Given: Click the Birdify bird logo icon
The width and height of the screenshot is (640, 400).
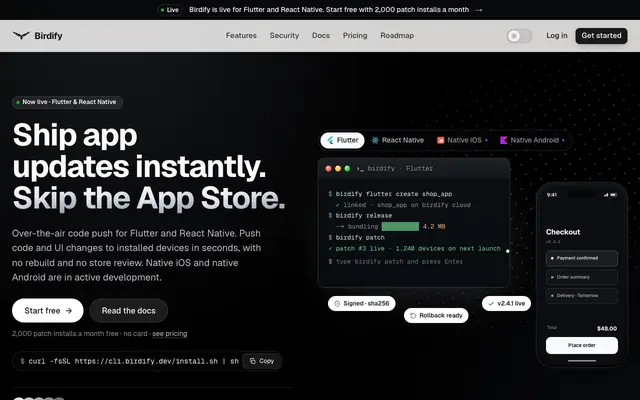Looking at the screenshot, I should point(21,36).
